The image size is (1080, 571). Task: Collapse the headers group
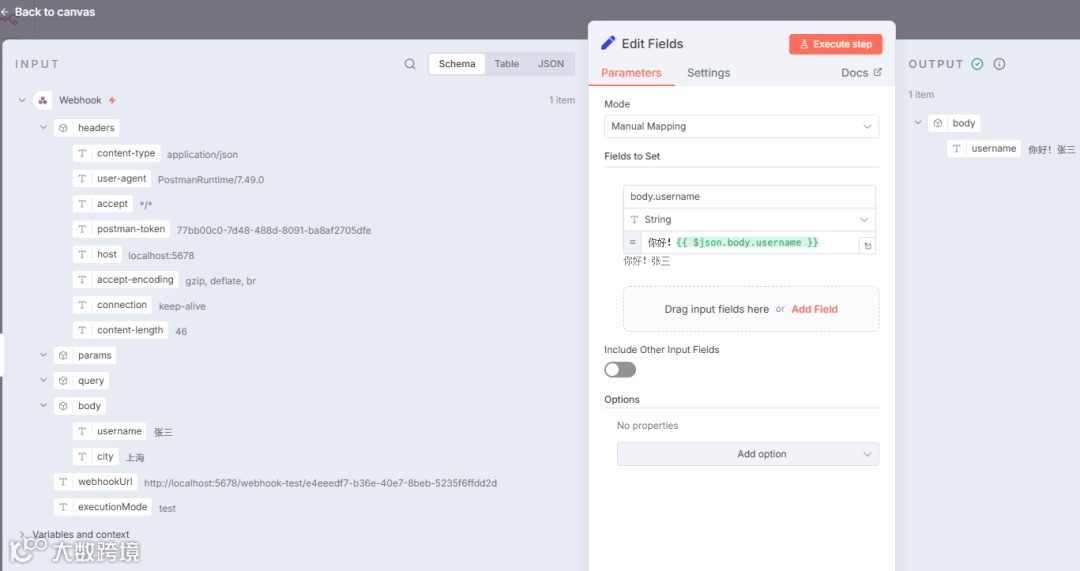click(43, 127)
